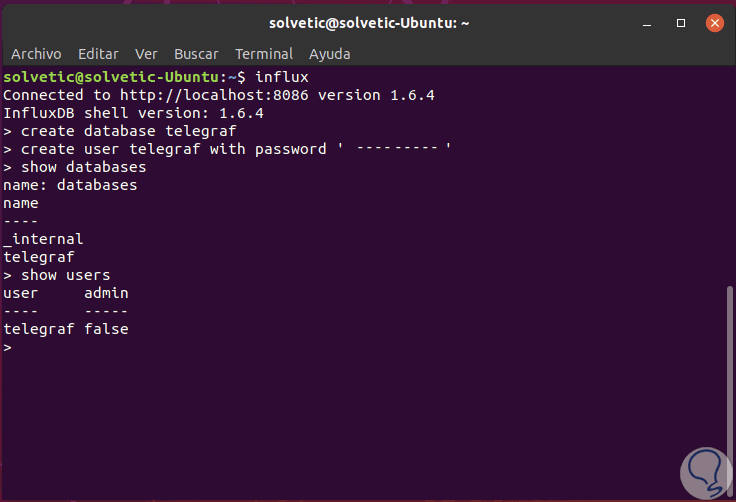Open the Ayuda help menu
This screenshot has width=736, height=502.
pos(330,54)
